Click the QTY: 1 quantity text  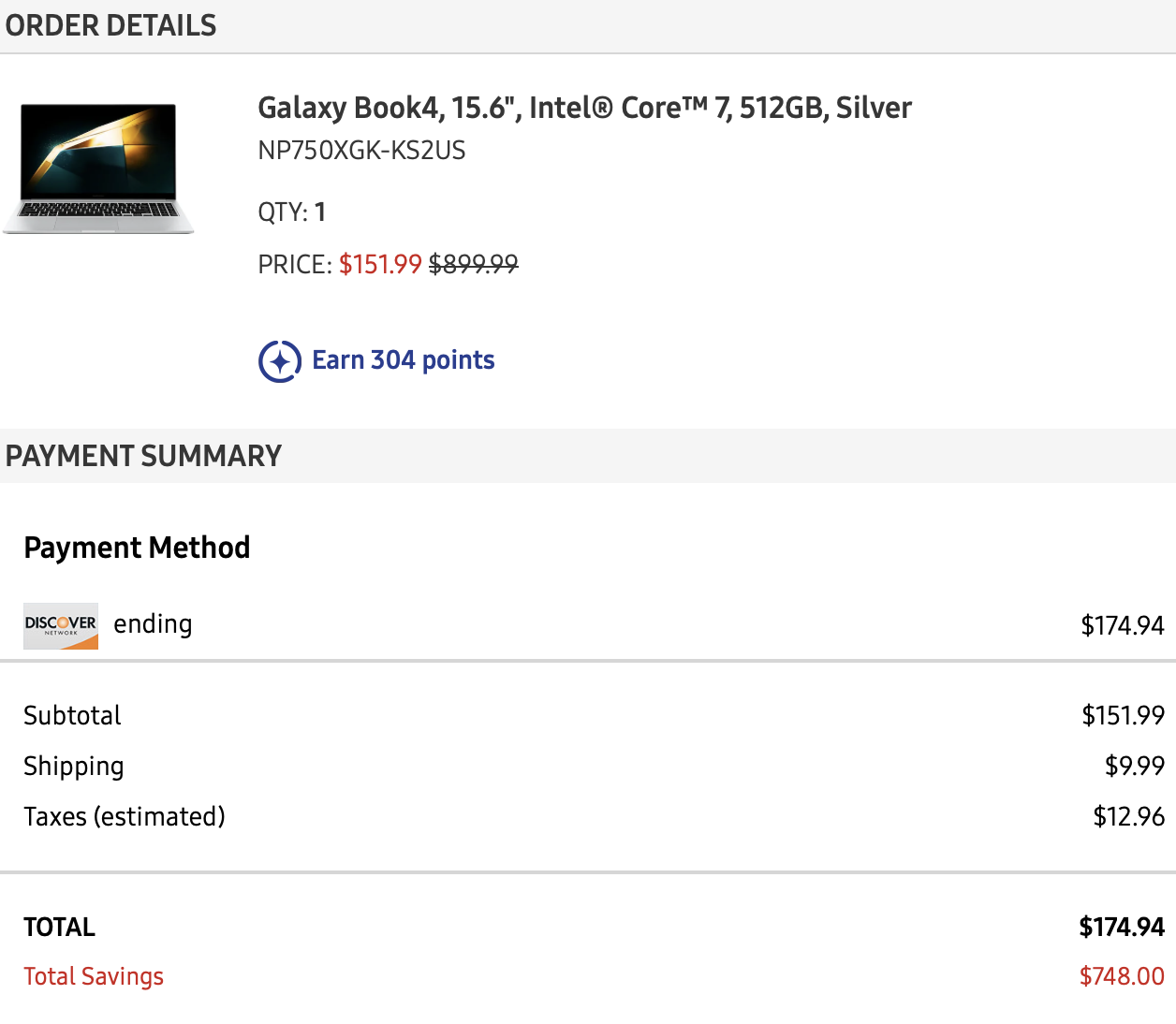click(292, 212)
